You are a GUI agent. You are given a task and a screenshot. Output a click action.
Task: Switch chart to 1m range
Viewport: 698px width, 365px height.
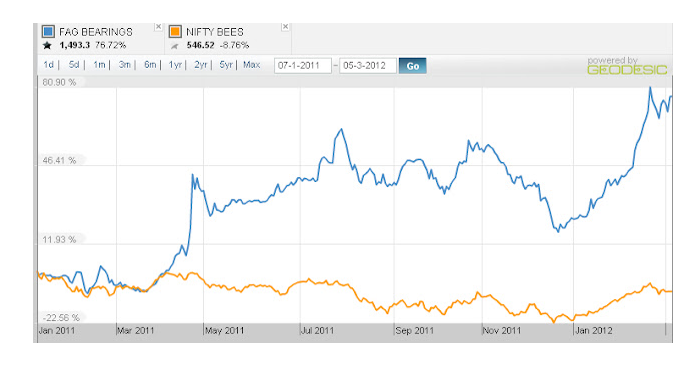99,65
